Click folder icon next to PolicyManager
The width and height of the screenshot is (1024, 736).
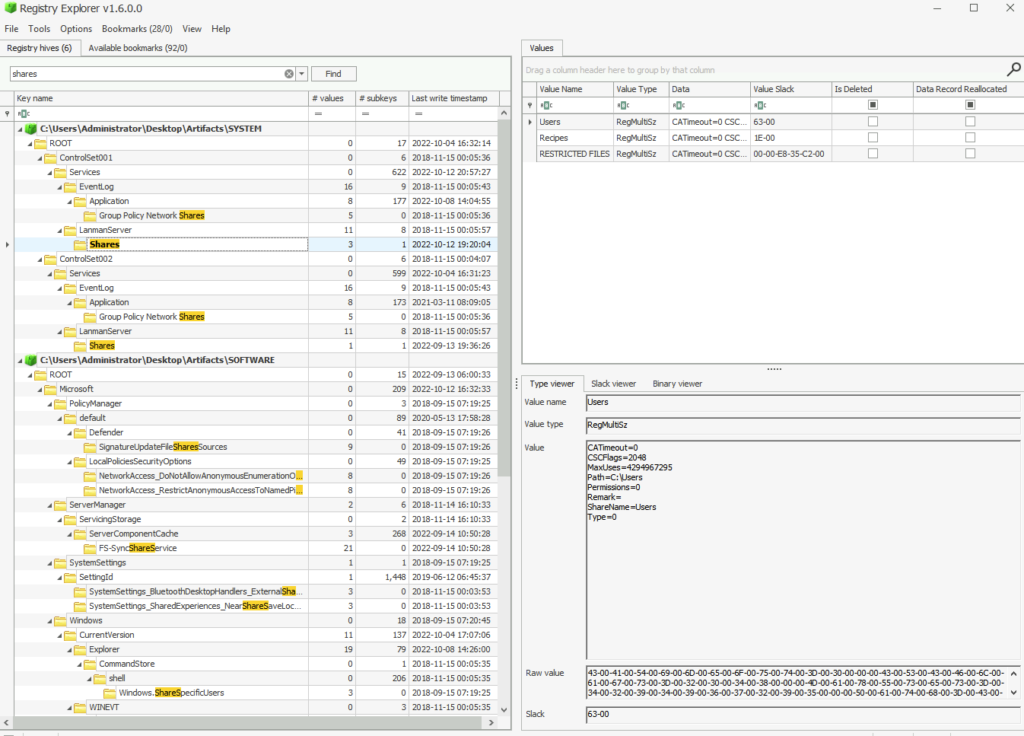pos(60,404)
